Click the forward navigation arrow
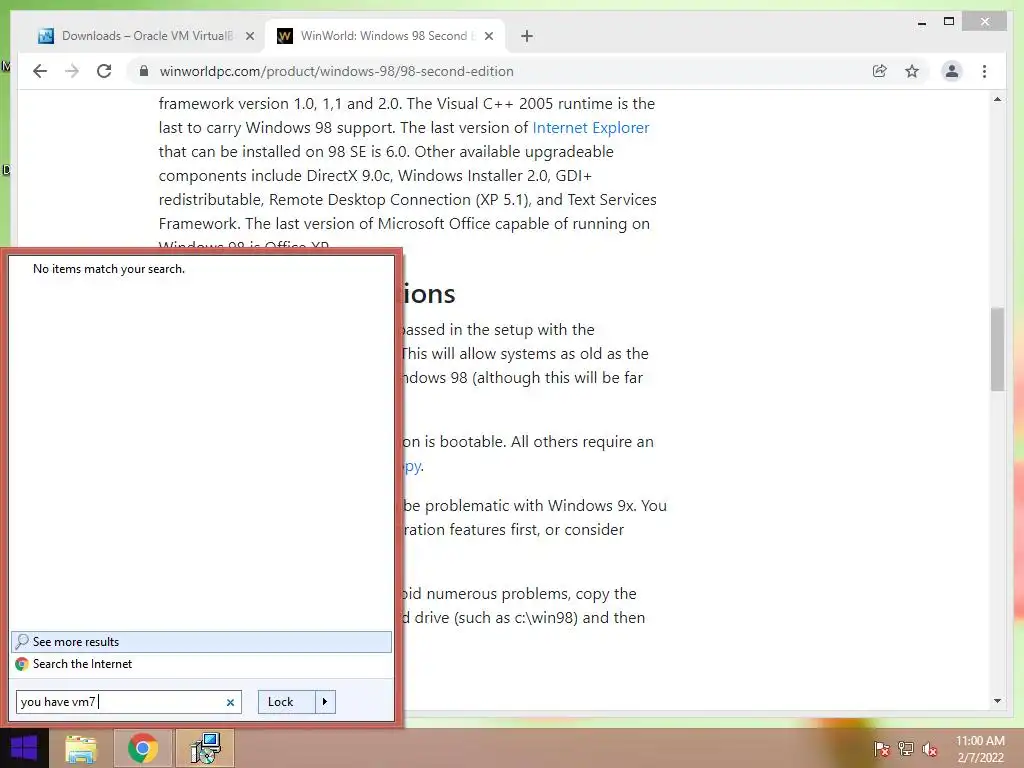Image resolution: width=1024 pixels, height=768 pixels. [x=72, y=71]
